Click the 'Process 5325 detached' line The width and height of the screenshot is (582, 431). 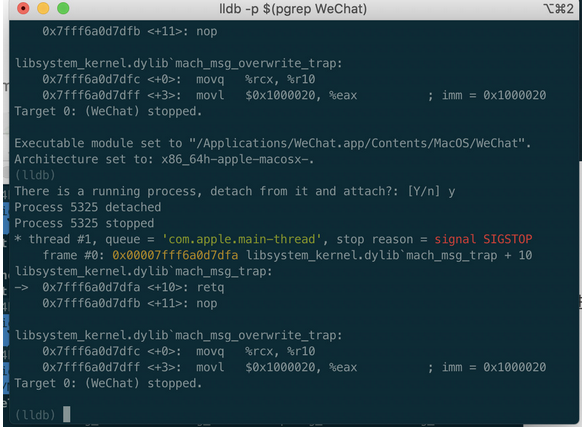tap(88, 207)
